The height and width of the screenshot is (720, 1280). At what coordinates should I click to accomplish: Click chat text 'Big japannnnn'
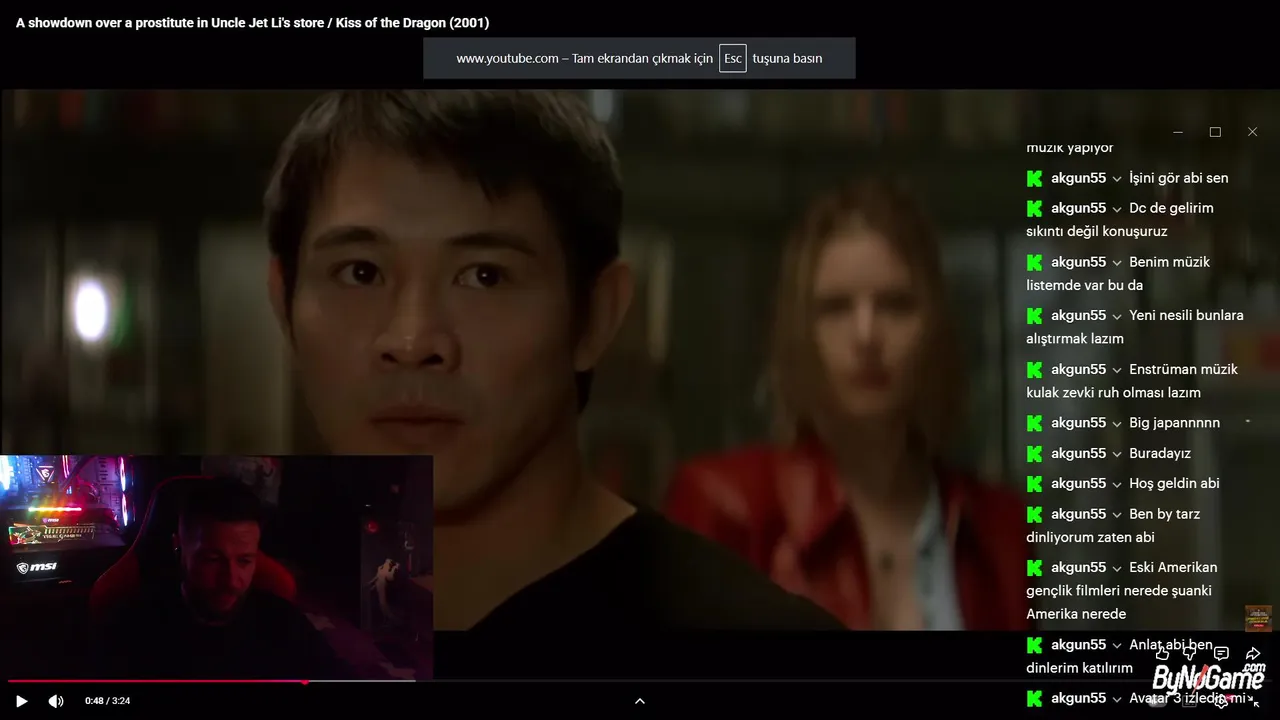(1174, 423)
